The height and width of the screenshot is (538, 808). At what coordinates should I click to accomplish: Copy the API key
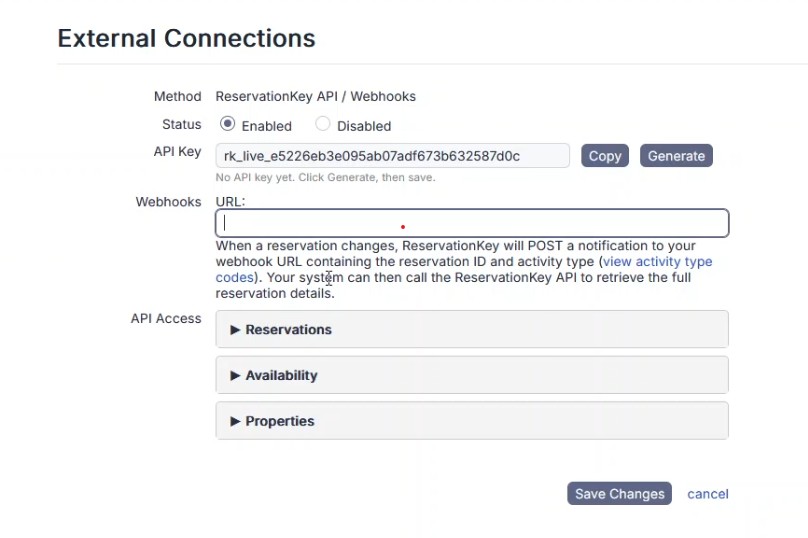(604, 156)
